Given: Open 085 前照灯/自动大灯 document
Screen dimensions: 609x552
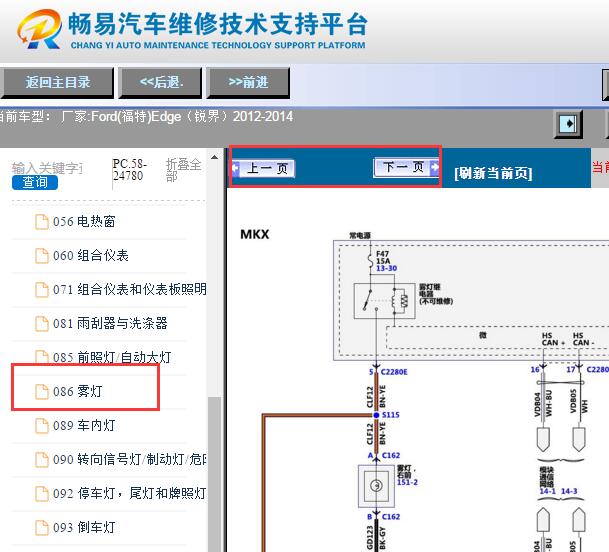Looking at the screenshot, I should coord(112,357).
